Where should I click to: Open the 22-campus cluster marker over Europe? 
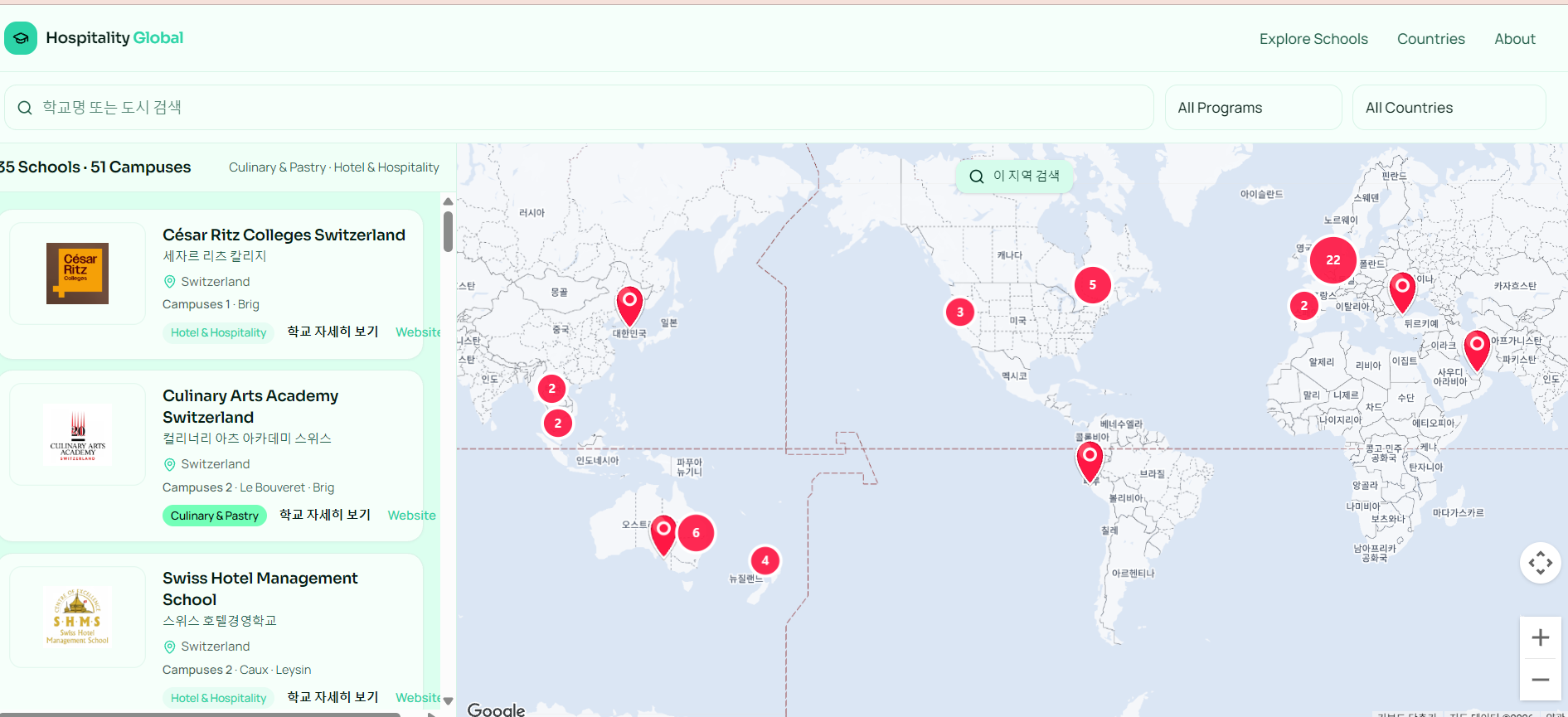pyautogui.click(x=1333, y=260)
